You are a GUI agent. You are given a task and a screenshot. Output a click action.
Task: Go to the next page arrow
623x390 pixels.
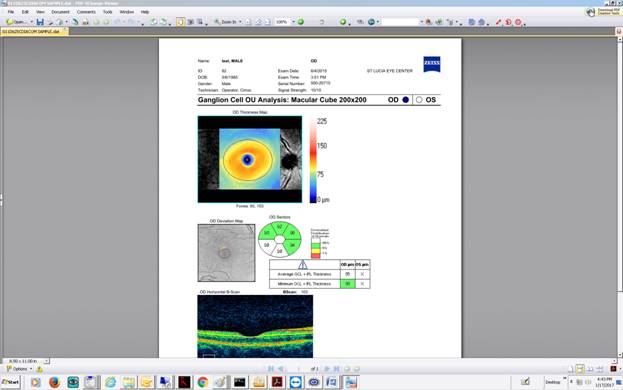tap(327, 369)
